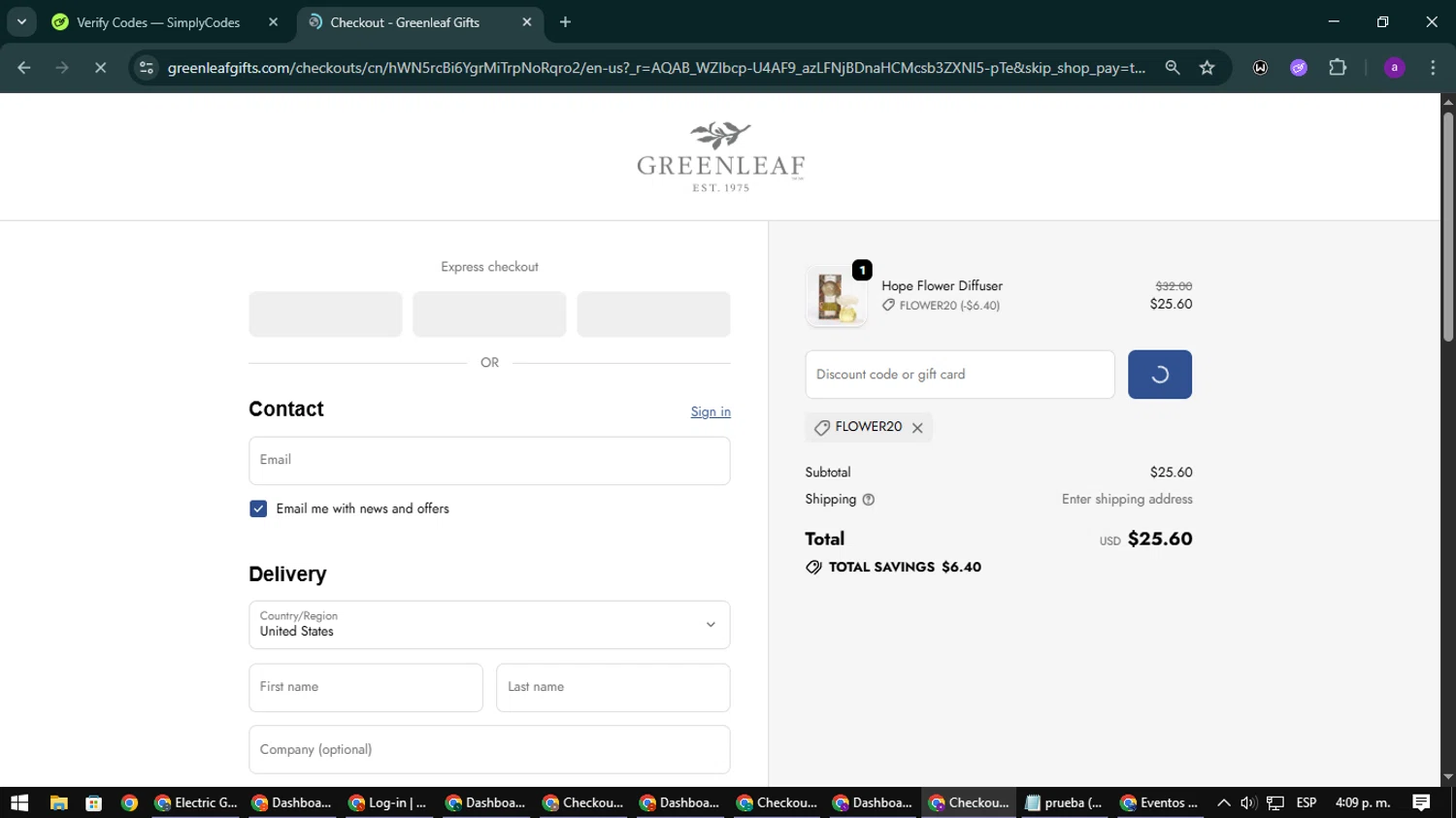Viewport: 1456px width, 818px height.
Task: Focus the Discount code or gift card field
Action: [x=960, y=375]
